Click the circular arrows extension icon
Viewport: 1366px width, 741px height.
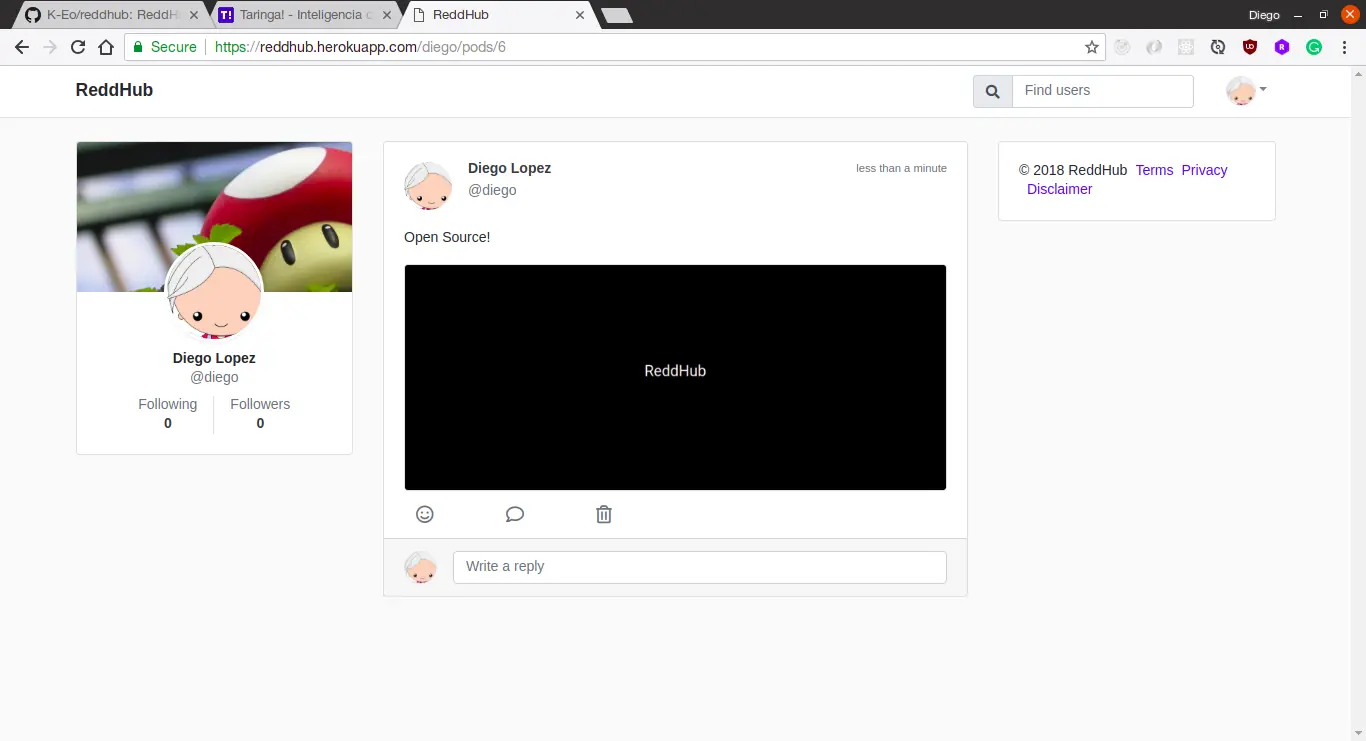pos(1218,47)
